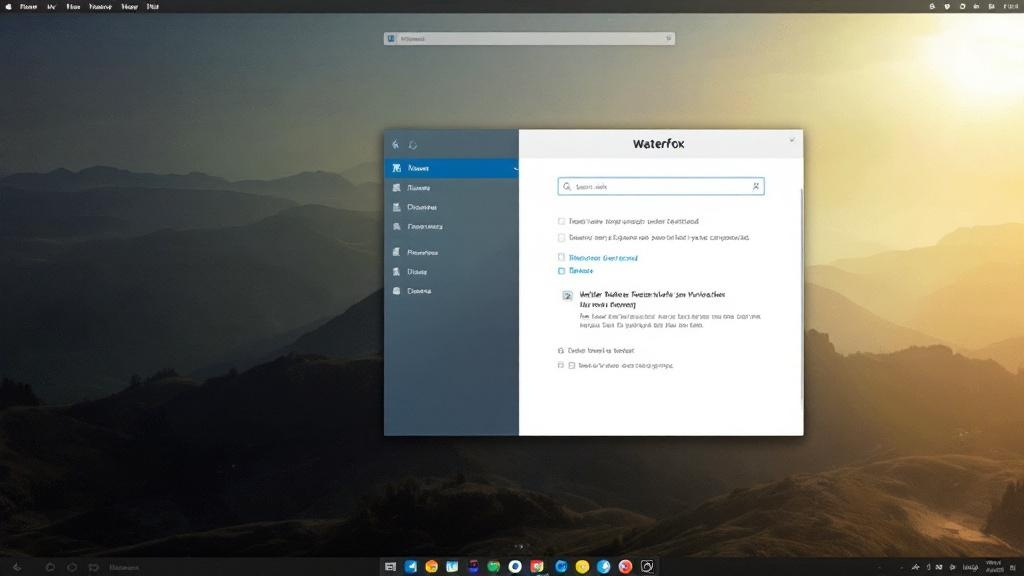Open the dropdown at the right of the address bar
The width and height of the screenshot is (1024, 576).
[x=668, y=39]
